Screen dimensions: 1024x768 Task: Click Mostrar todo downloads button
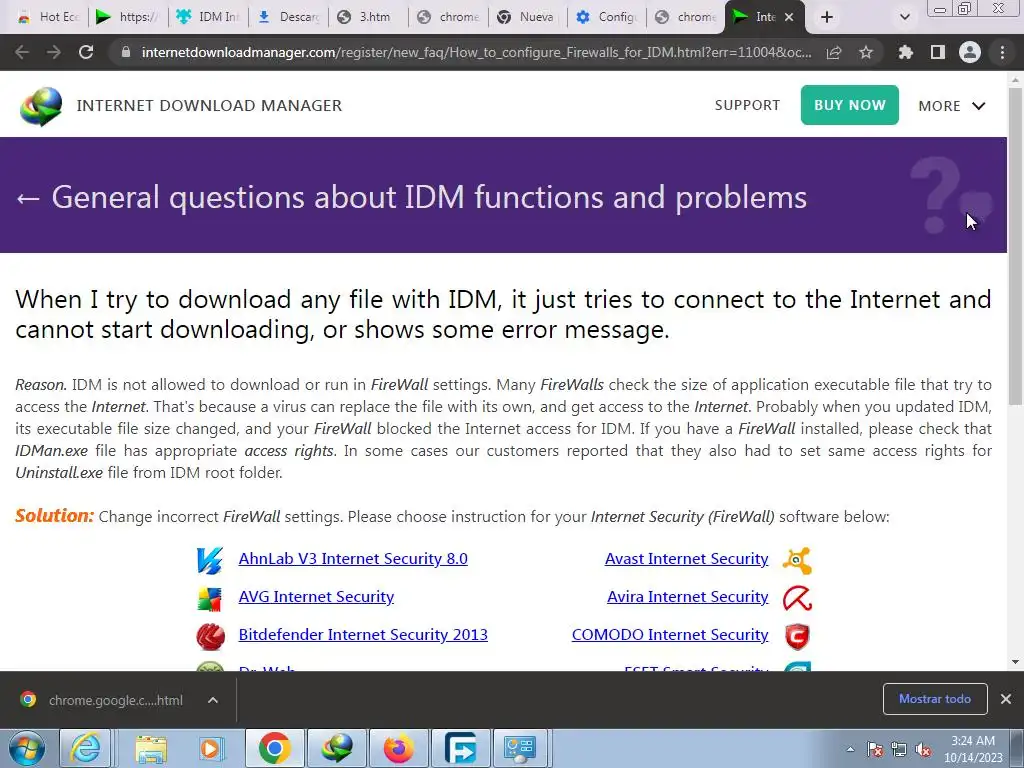(935, 699)
